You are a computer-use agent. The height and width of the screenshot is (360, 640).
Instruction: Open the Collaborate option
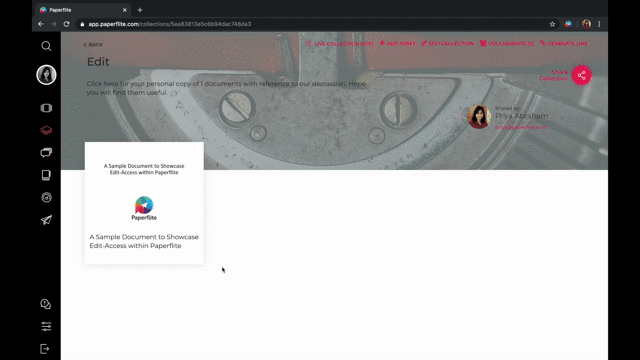507,43
